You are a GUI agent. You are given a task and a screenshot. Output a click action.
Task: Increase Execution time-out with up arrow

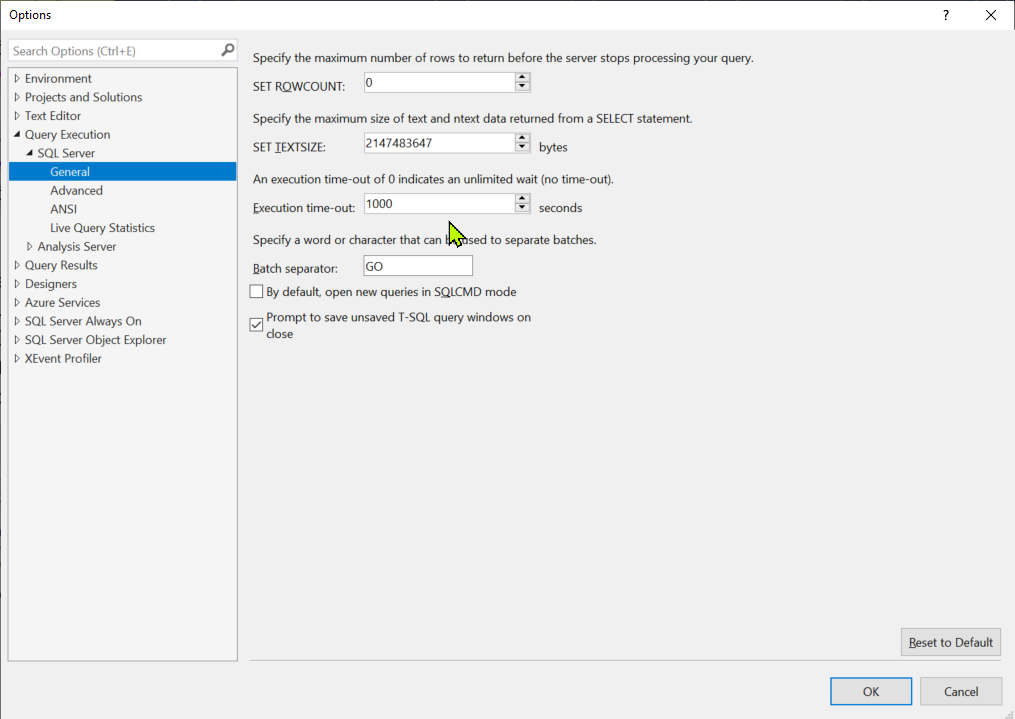click(x=522, y=198)
